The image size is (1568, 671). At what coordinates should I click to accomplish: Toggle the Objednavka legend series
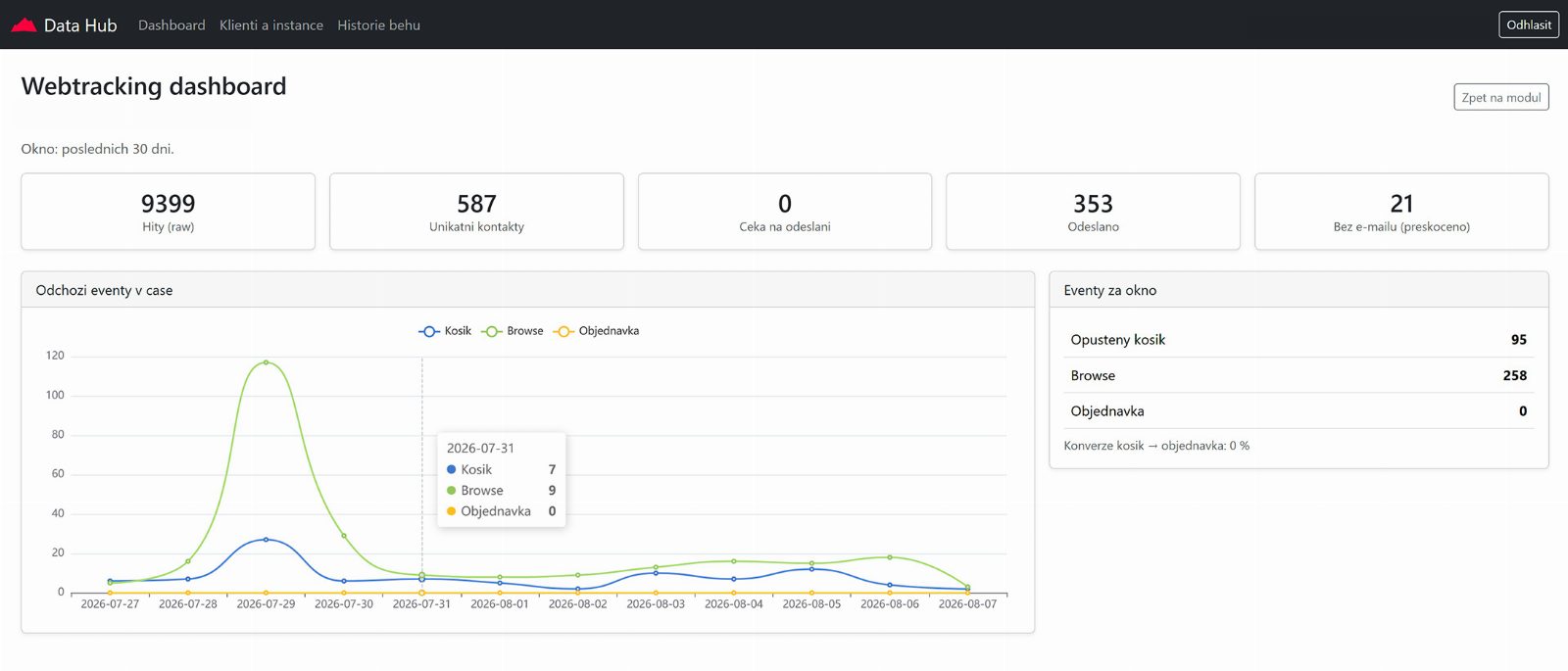[596, 331]
